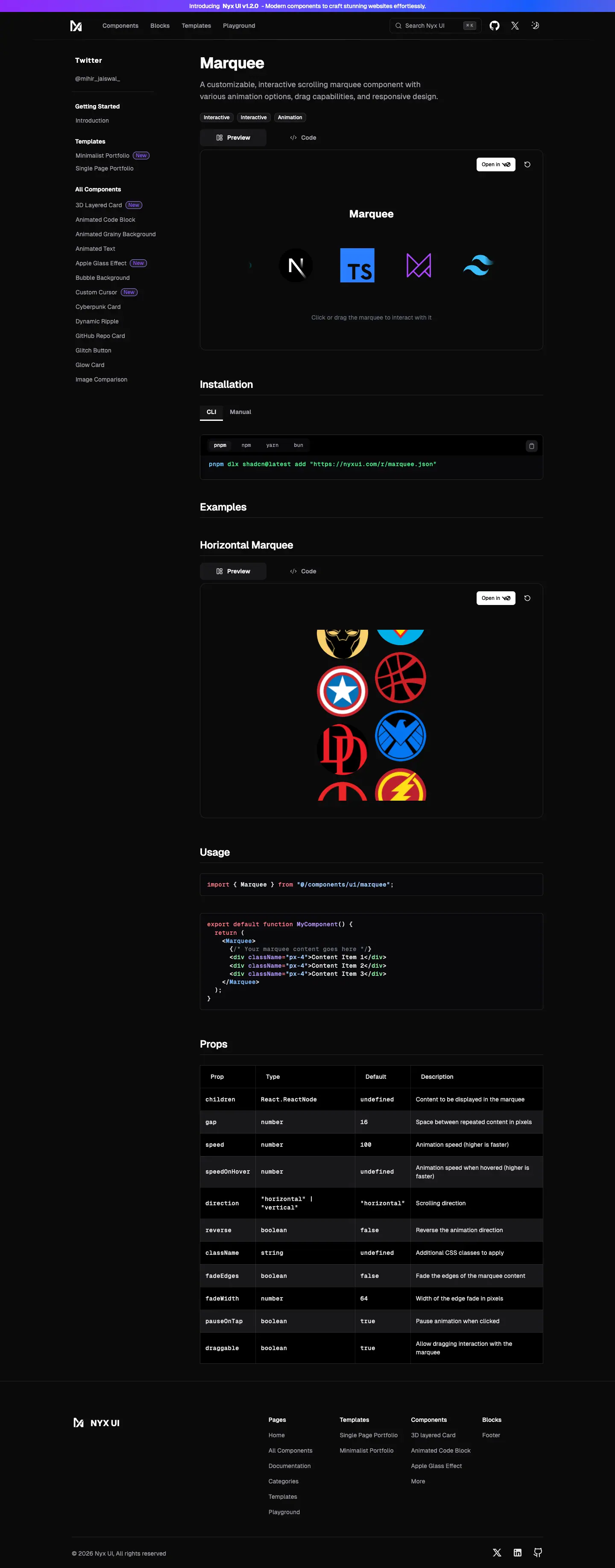Viewport: 615px width, 1568px height.
Task: Open the Templates nav menu
Action: pos(196,26)
